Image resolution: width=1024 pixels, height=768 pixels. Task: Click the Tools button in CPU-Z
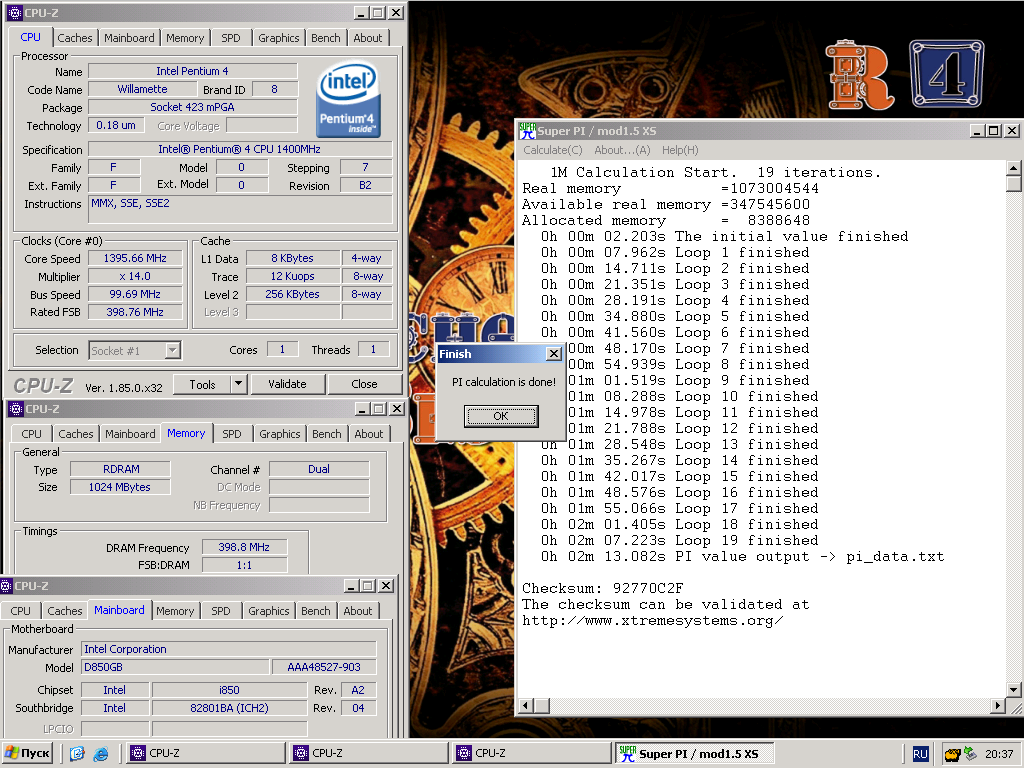(x=202, y=384)
